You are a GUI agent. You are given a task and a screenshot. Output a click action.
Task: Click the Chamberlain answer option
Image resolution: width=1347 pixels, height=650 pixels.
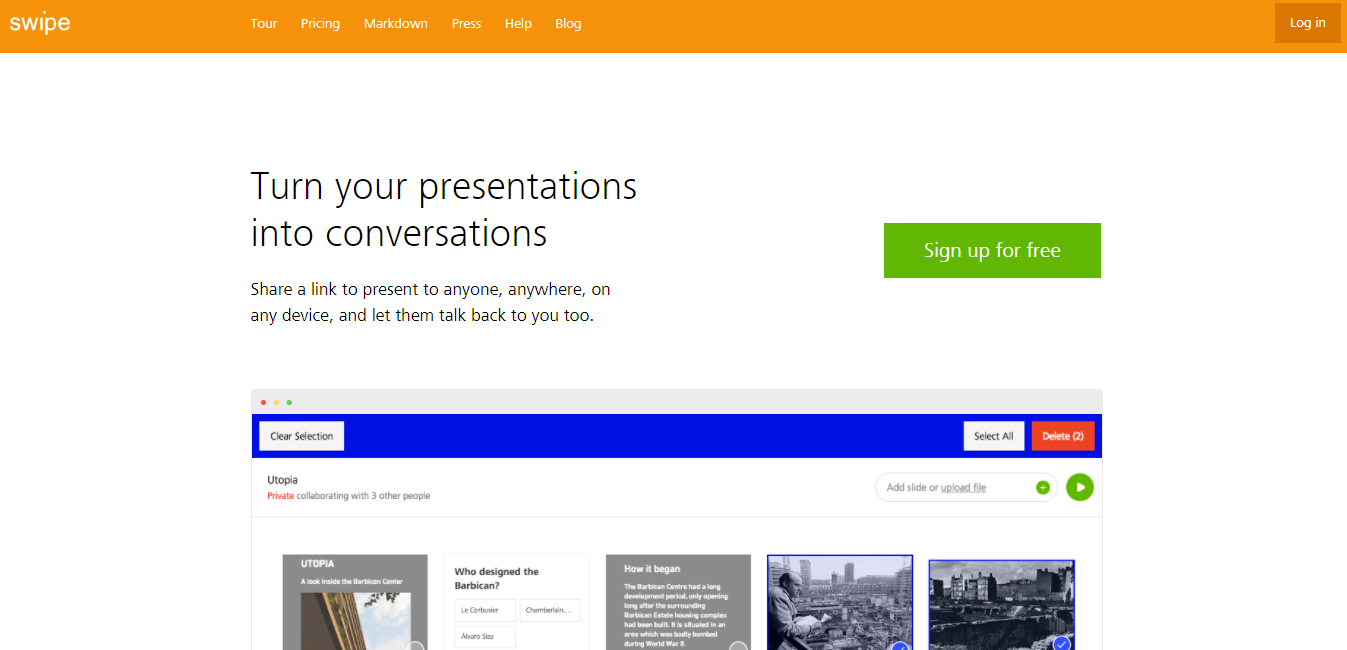(550, 610)
